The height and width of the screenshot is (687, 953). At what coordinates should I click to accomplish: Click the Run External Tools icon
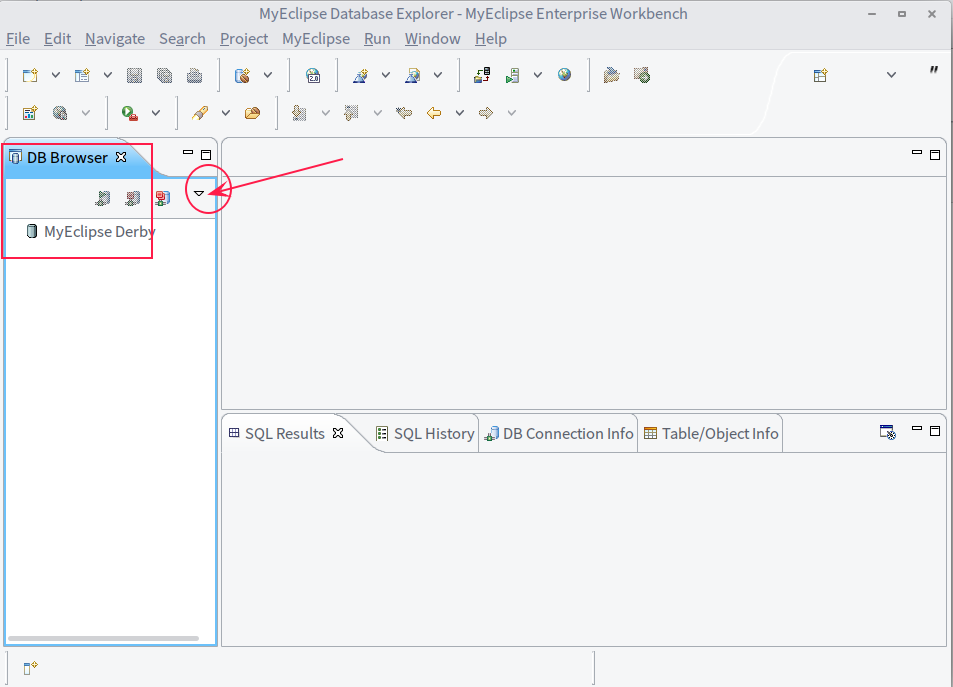point(129,113)
